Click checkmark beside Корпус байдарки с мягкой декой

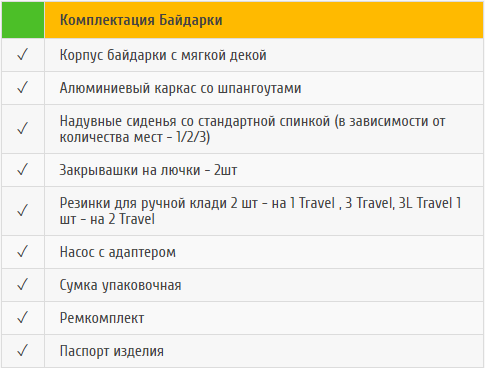(22, 55)
